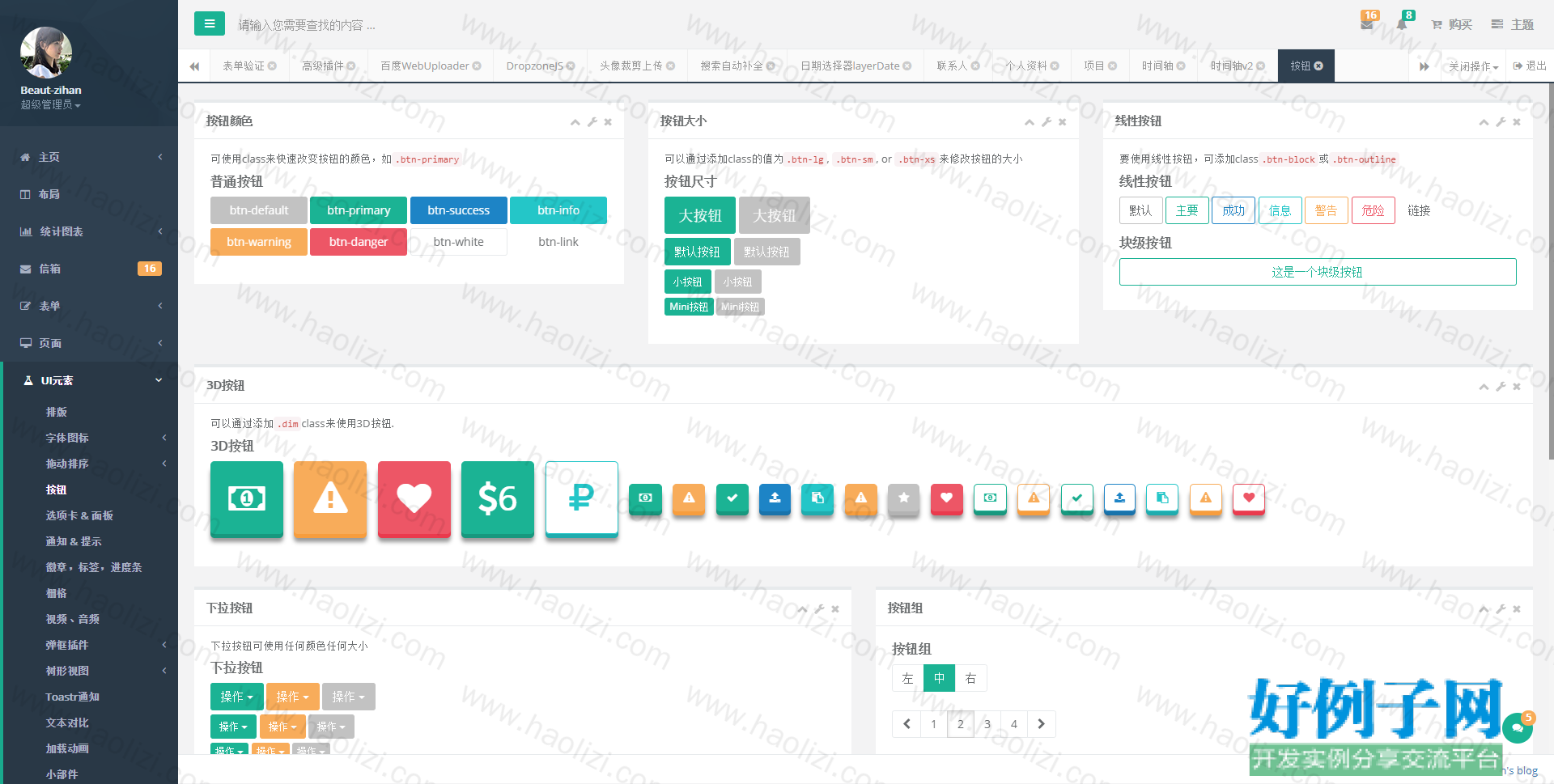Click the 这是一个块级按钮 block button
This screenshot has height=784, width=1554.
click(x=1318, y=272)
